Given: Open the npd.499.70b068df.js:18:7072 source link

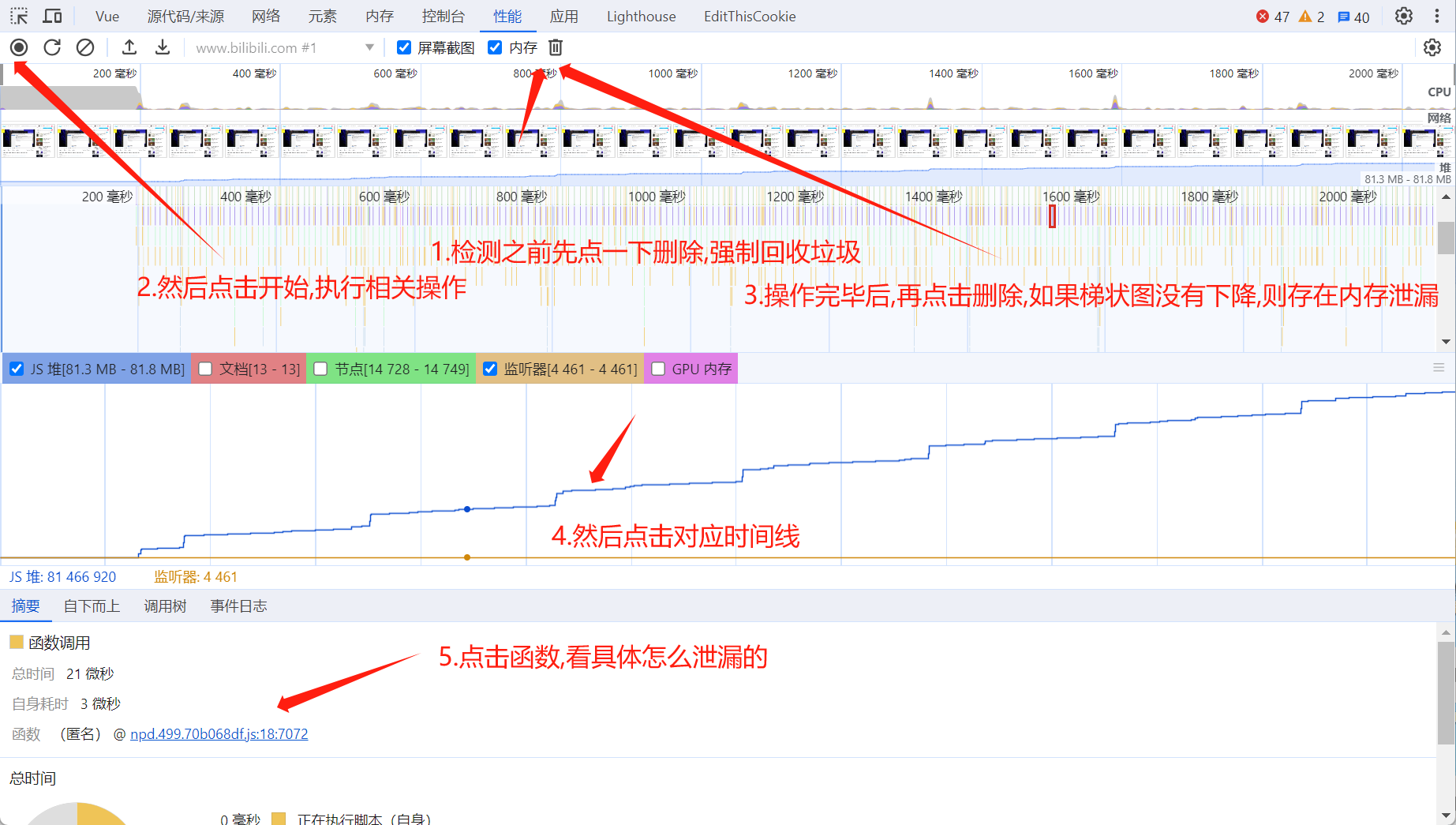Looking at the screenshot, I should [219, 734].
